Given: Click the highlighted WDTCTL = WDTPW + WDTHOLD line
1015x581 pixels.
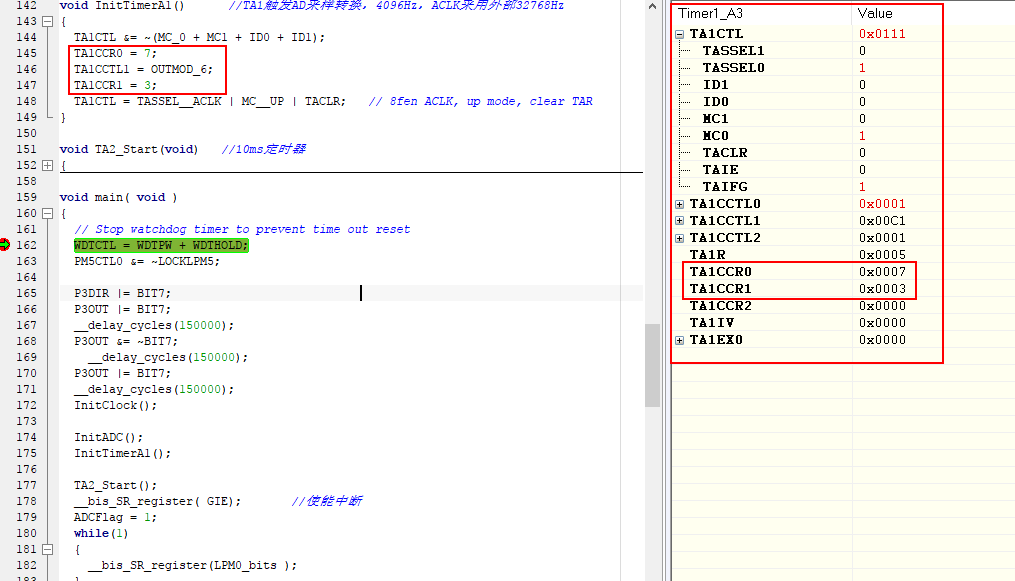Looking at the screenshot, I should tap(161, 245).
